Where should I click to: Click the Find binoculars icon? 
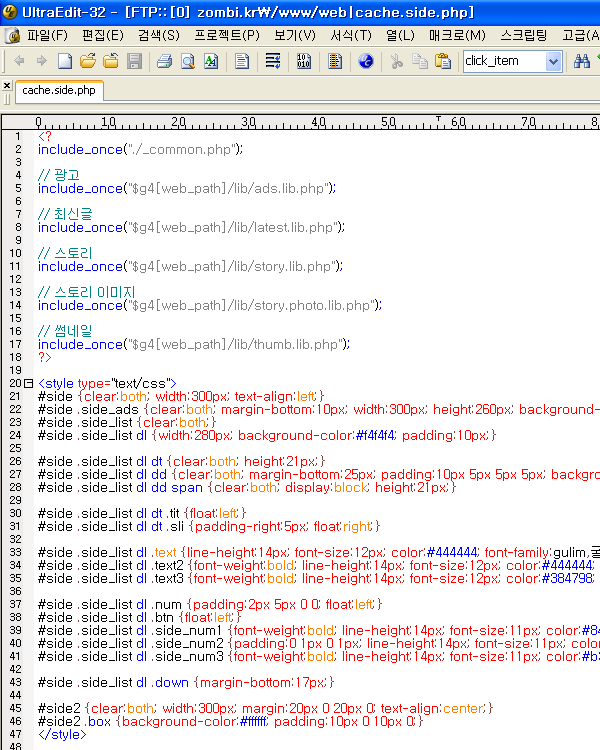[582, 61]
